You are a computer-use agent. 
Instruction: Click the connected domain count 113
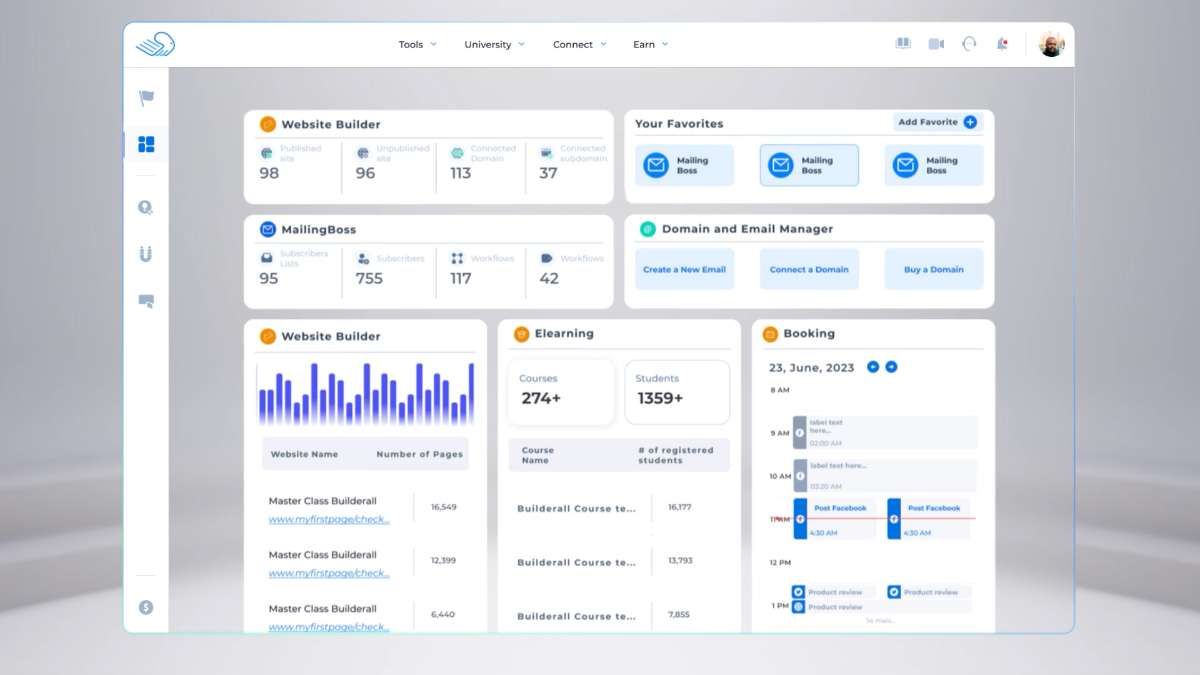point(460,173)
